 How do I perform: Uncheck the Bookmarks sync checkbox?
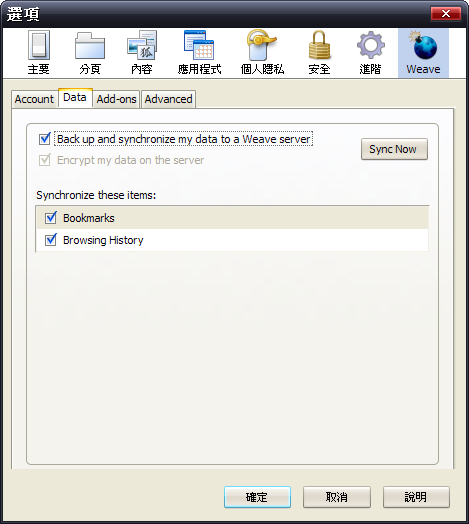coord(51,218)
